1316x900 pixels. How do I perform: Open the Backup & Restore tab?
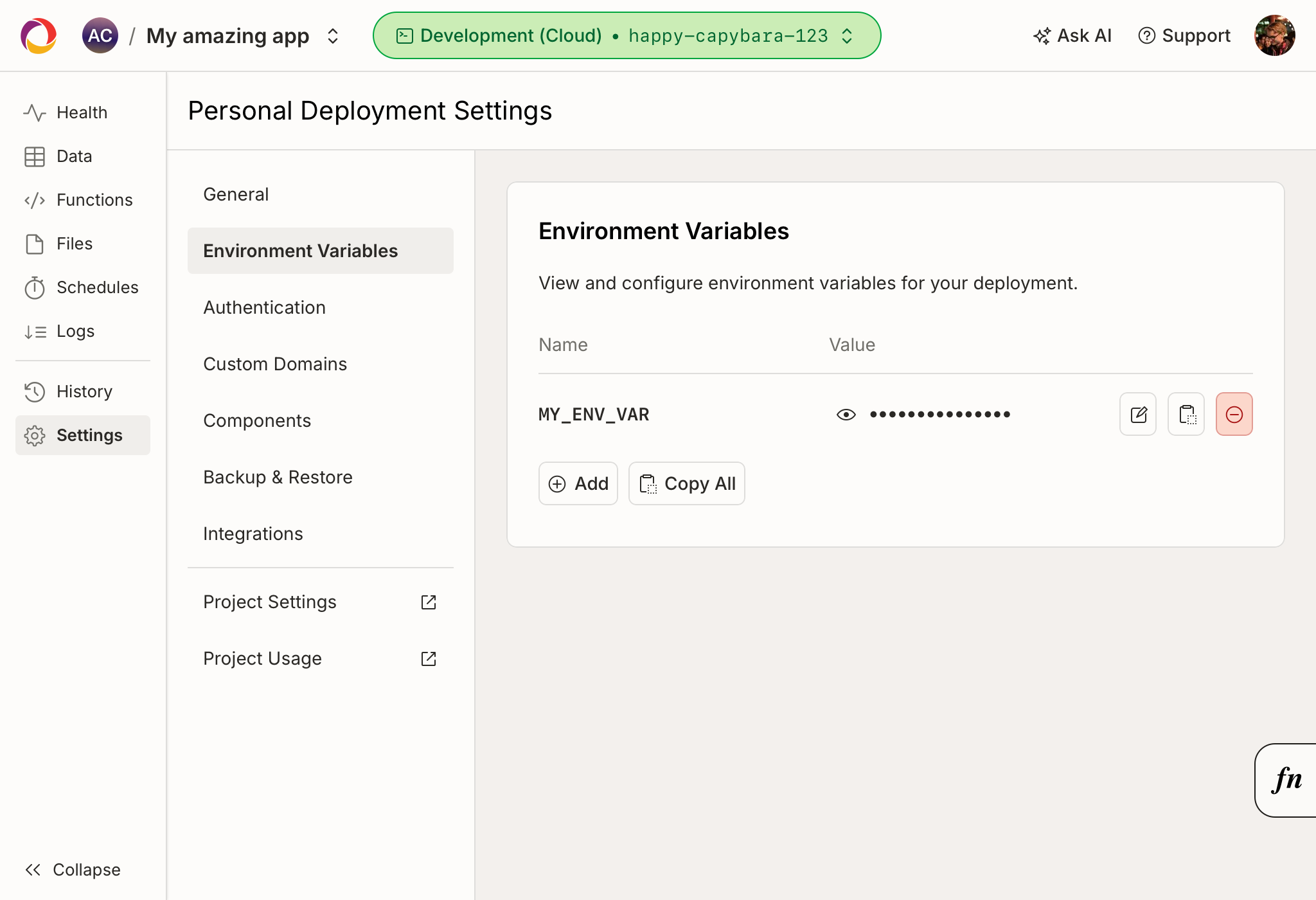321,477
